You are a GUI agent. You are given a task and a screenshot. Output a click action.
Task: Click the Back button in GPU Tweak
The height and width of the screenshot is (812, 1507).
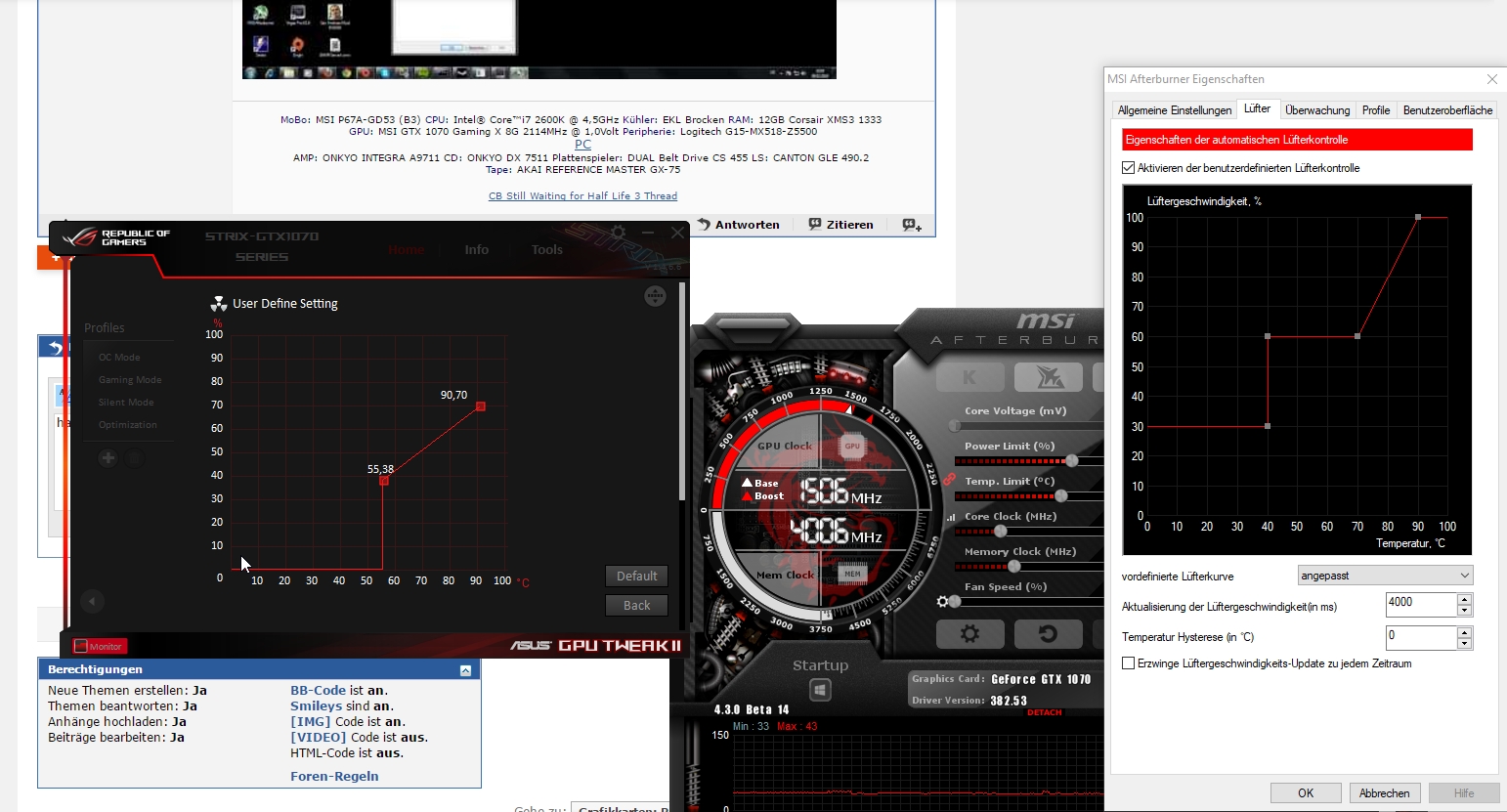tap(636, 606)
